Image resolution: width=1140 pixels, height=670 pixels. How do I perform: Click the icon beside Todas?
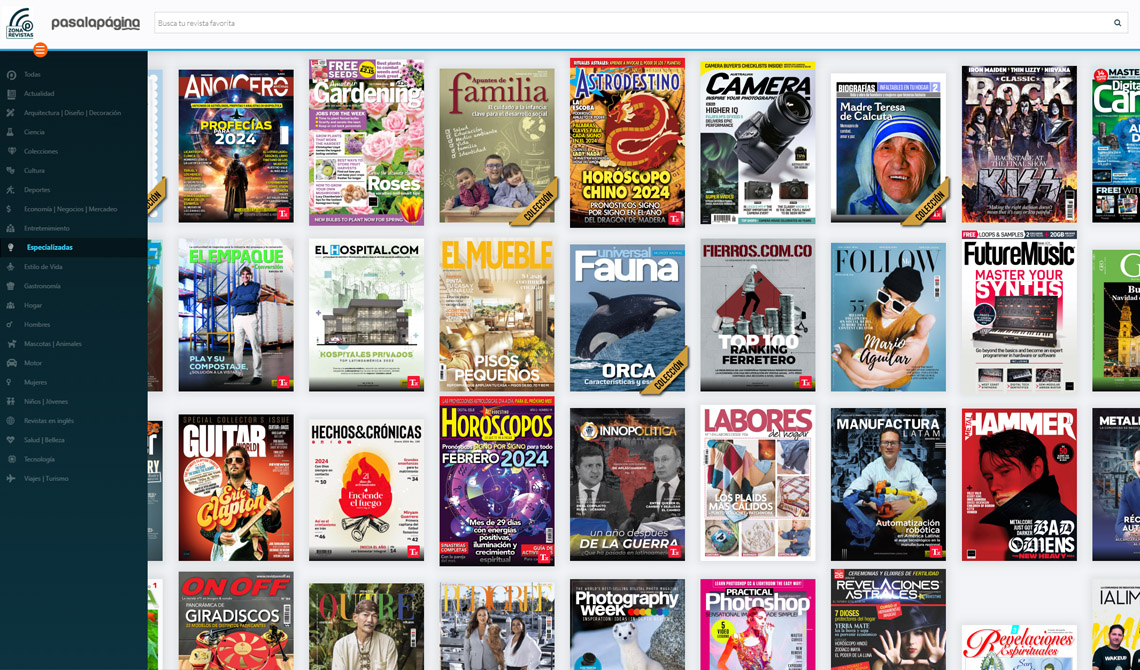[x=11, y=74]
